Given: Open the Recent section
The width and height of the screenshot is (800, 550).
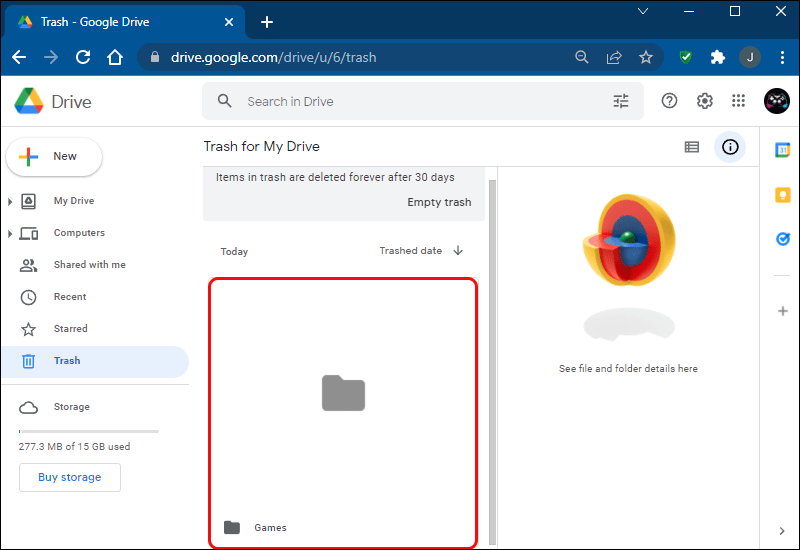Looking at the screenshot, I should coord(70,297).
